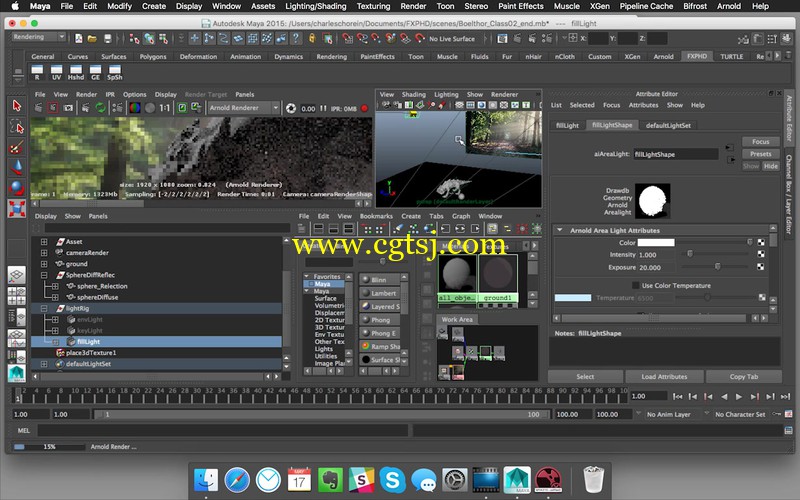Click the Copy Tab button
The width and height of the screenshot is (800, 500).
point(744,377)
